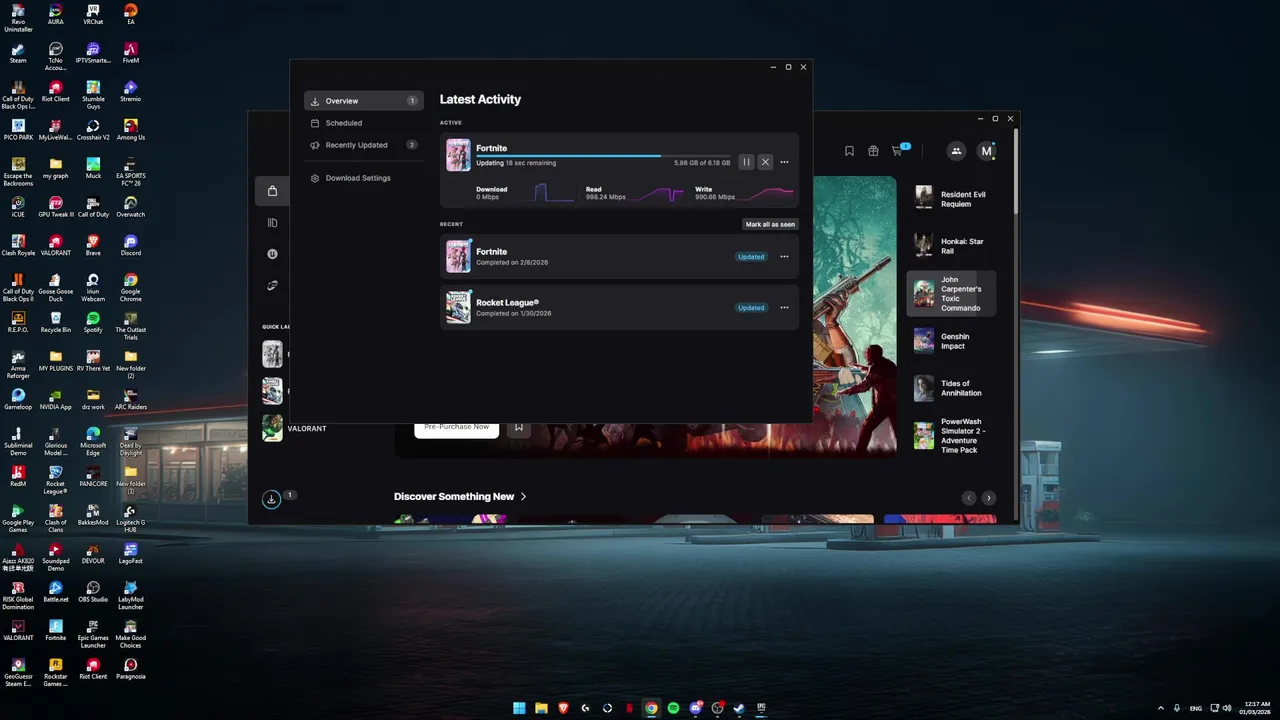Go to next Discover carousel page
The image size is (1280, 720).
point(988,498)
